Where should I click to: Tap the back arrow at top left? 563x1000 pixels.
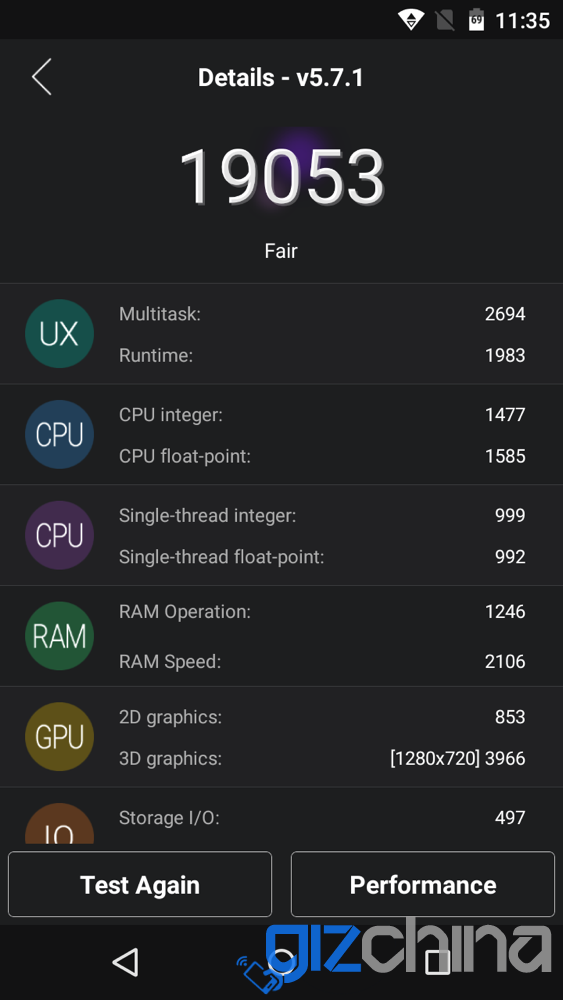pyautogui.click(x=42, y=77)
